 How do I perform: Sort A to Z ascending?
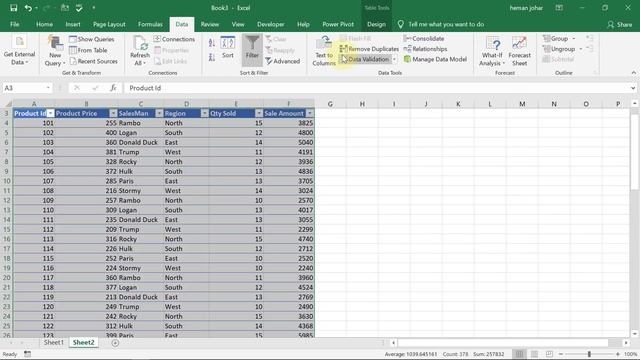tap(211, 43)
